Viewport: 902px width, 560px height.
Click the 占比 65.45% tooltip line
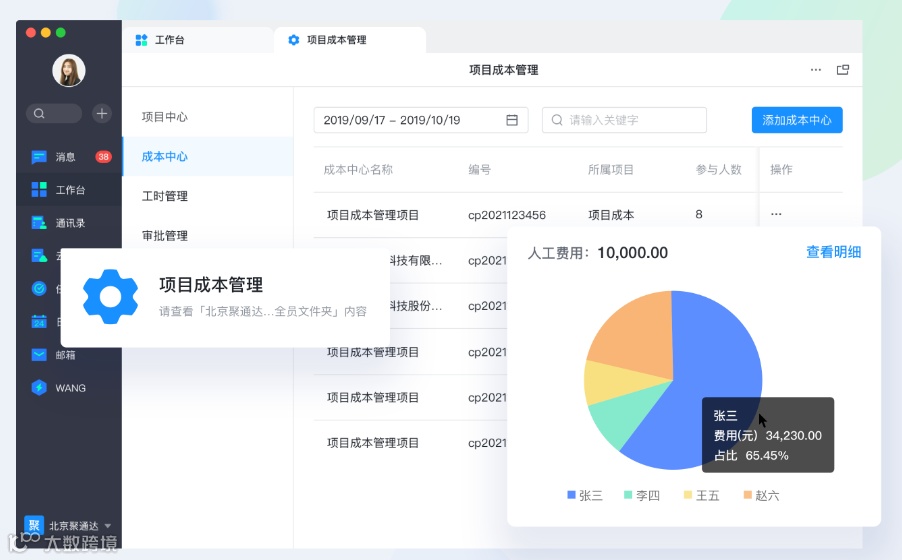pyautogui.click(x=751, y=456)
